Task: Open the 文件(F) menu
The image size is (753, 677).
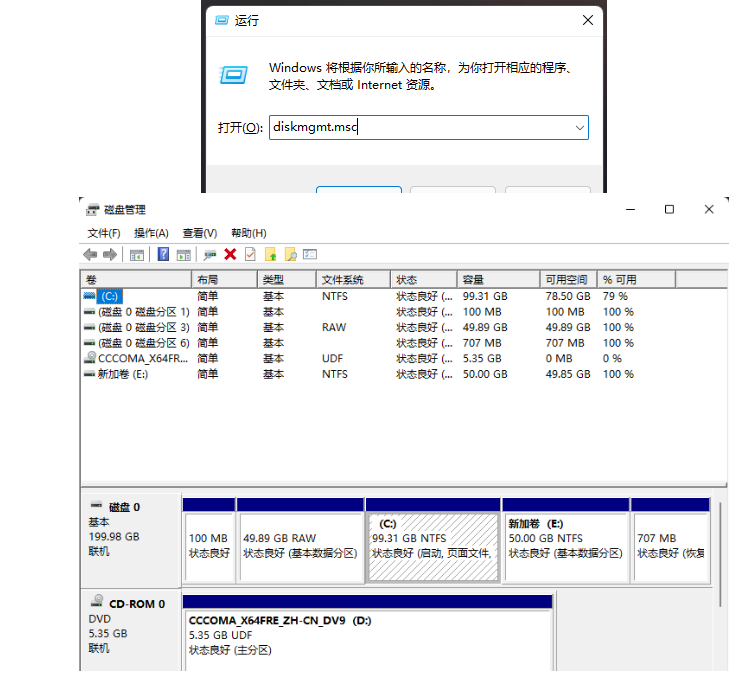Action: [x=104, y=233]
